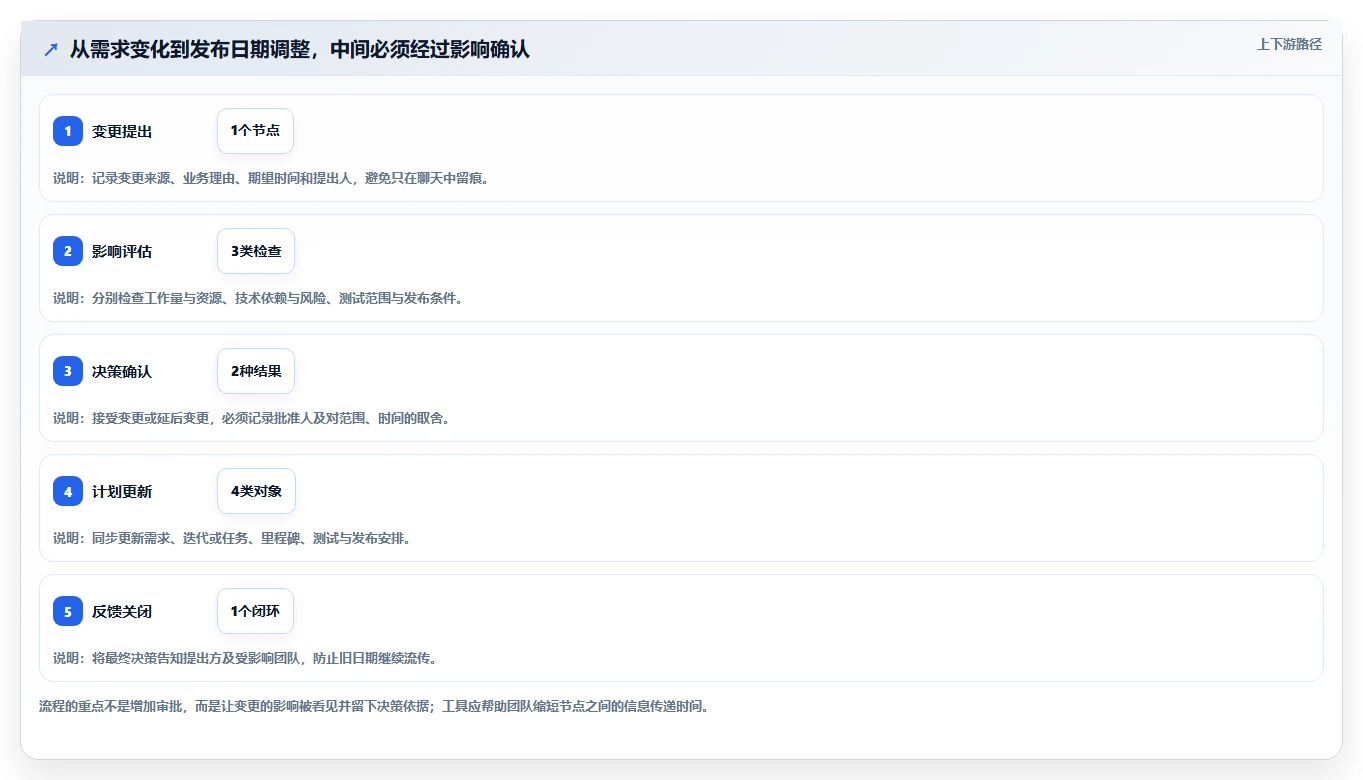The image size is (1363, 780).
Task: Click the 1个节点 pill
Action: tap(255, 131)
